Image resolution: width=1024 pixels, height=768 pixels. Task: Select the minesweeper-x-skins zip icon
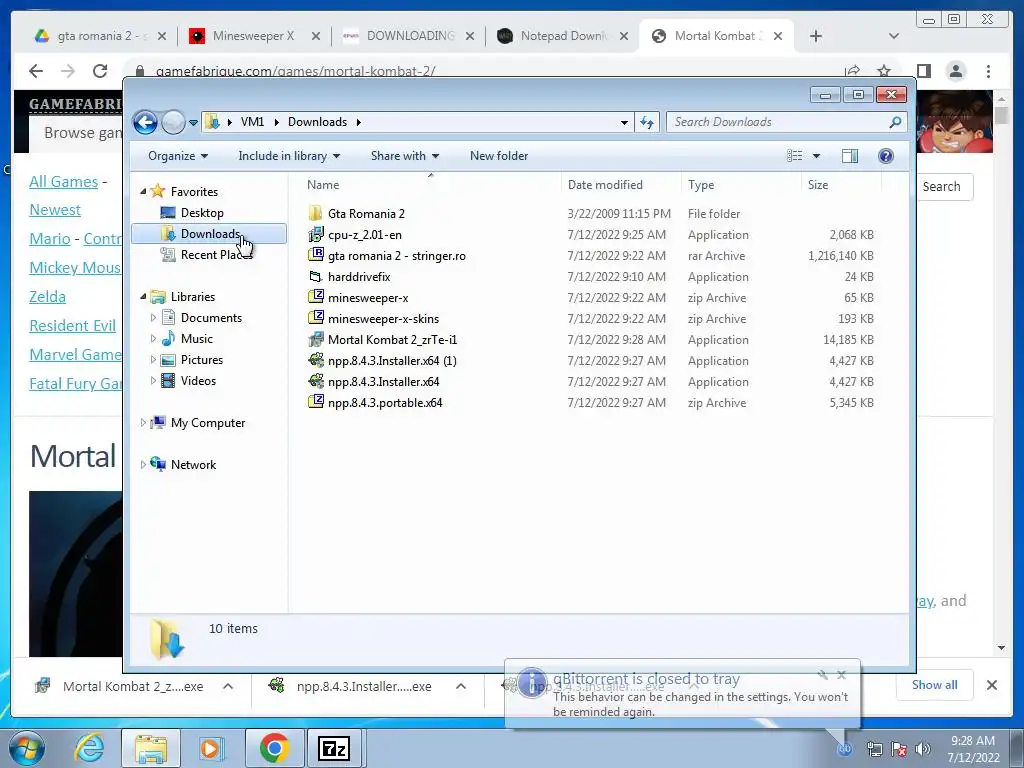click(x=315, y=319)
